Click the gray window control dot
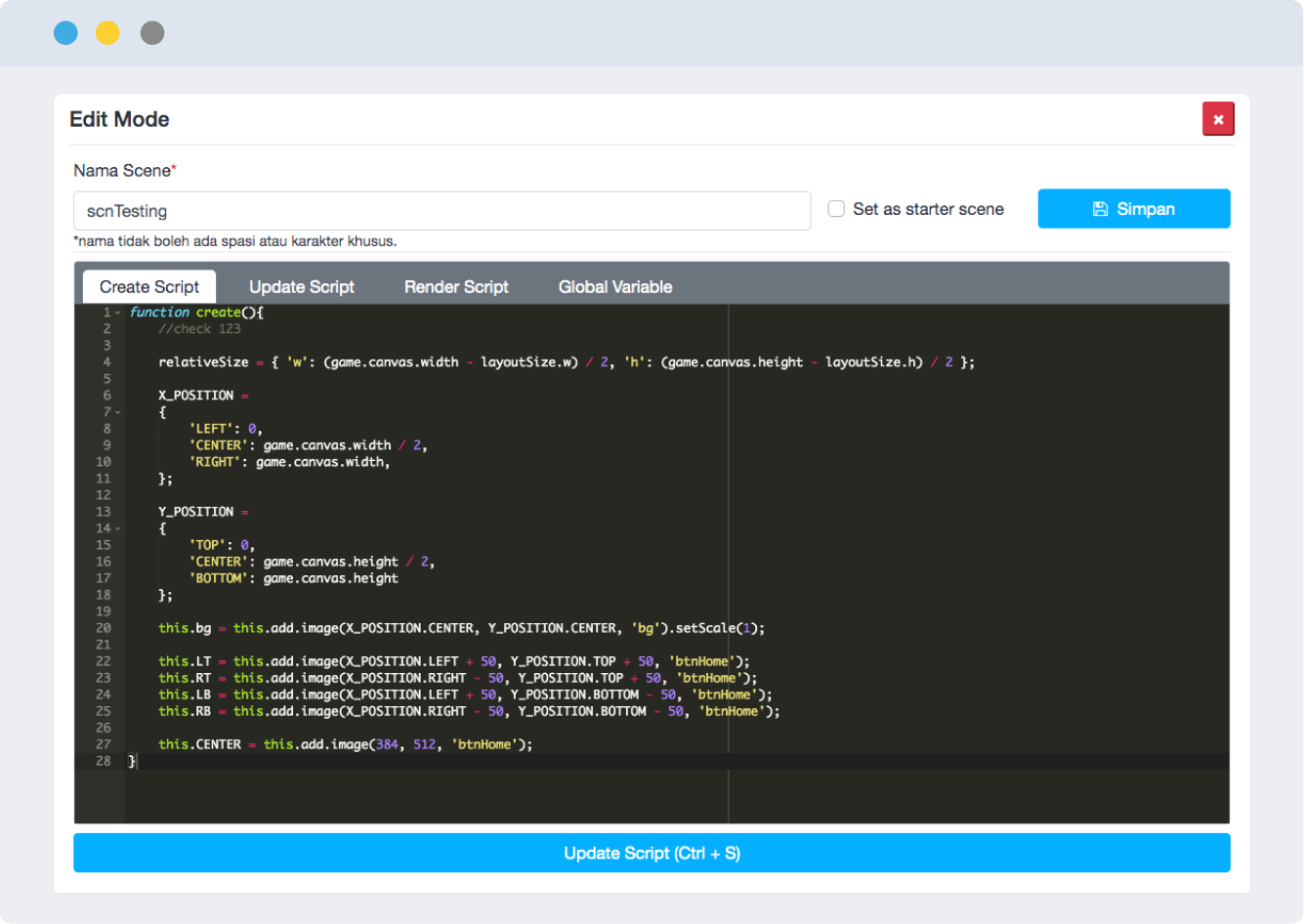Image resolution: width=1304 pixels, height=924 pixels. (152, 33)
